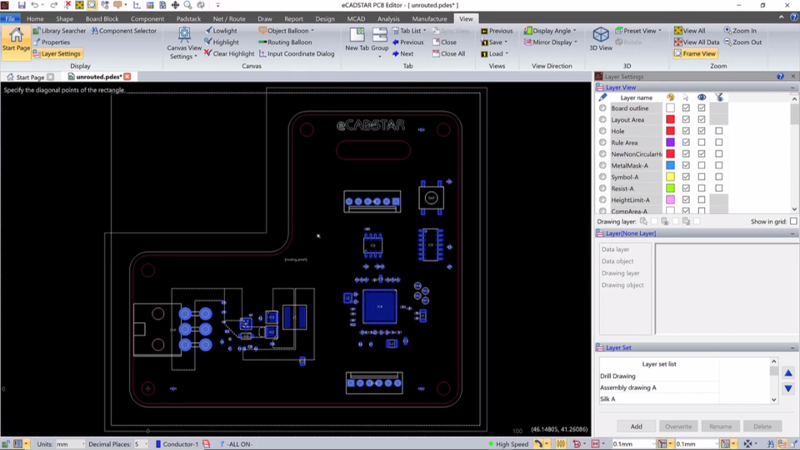Image resolution: width=800 pixels, height=450 pixels.
Task: Switch to the Start Page document tab
Action: click(30, 77)
